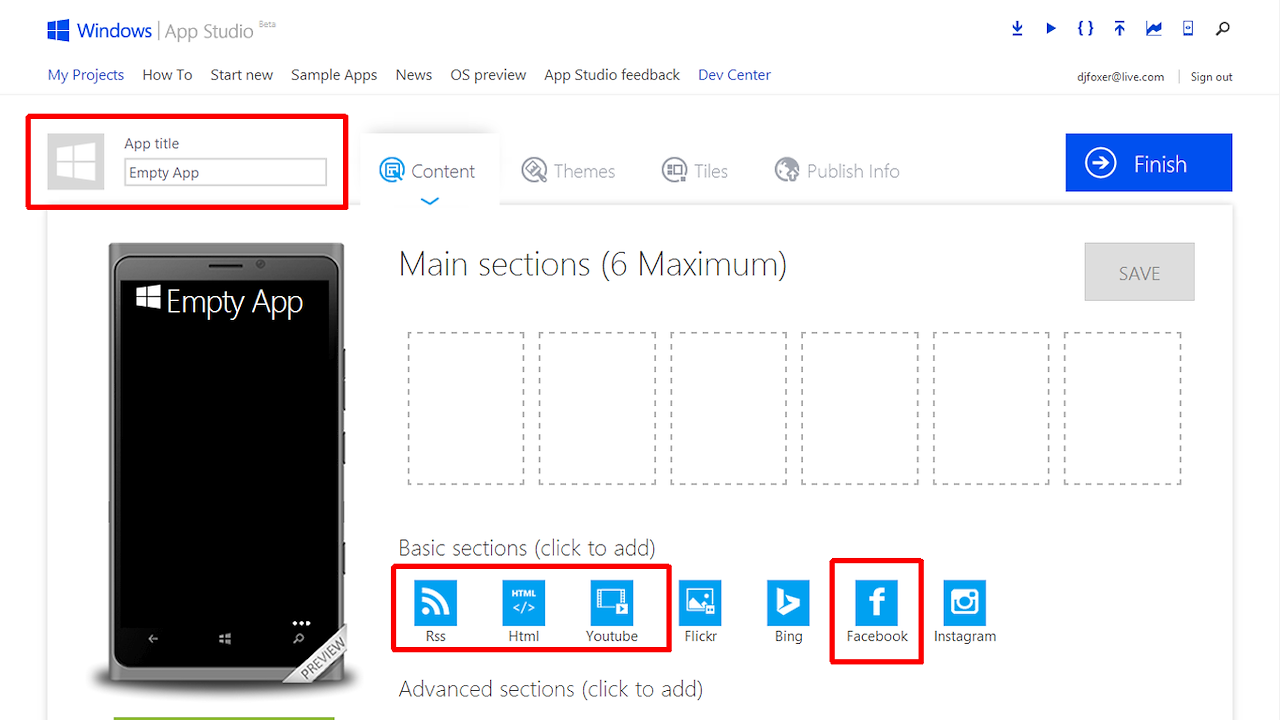Screen dimensions: 1280x720
Task: Click Sign out link
Action: (1211, 77)
